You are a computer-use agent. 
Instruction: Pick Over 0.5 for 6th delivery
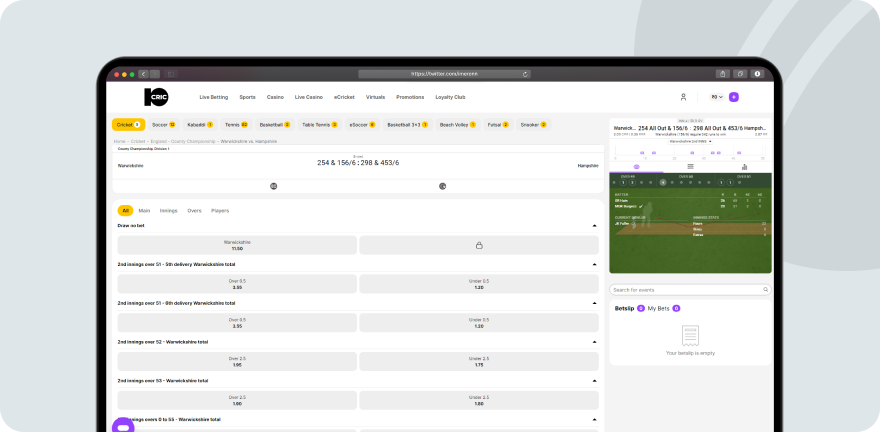coord(237,323)
